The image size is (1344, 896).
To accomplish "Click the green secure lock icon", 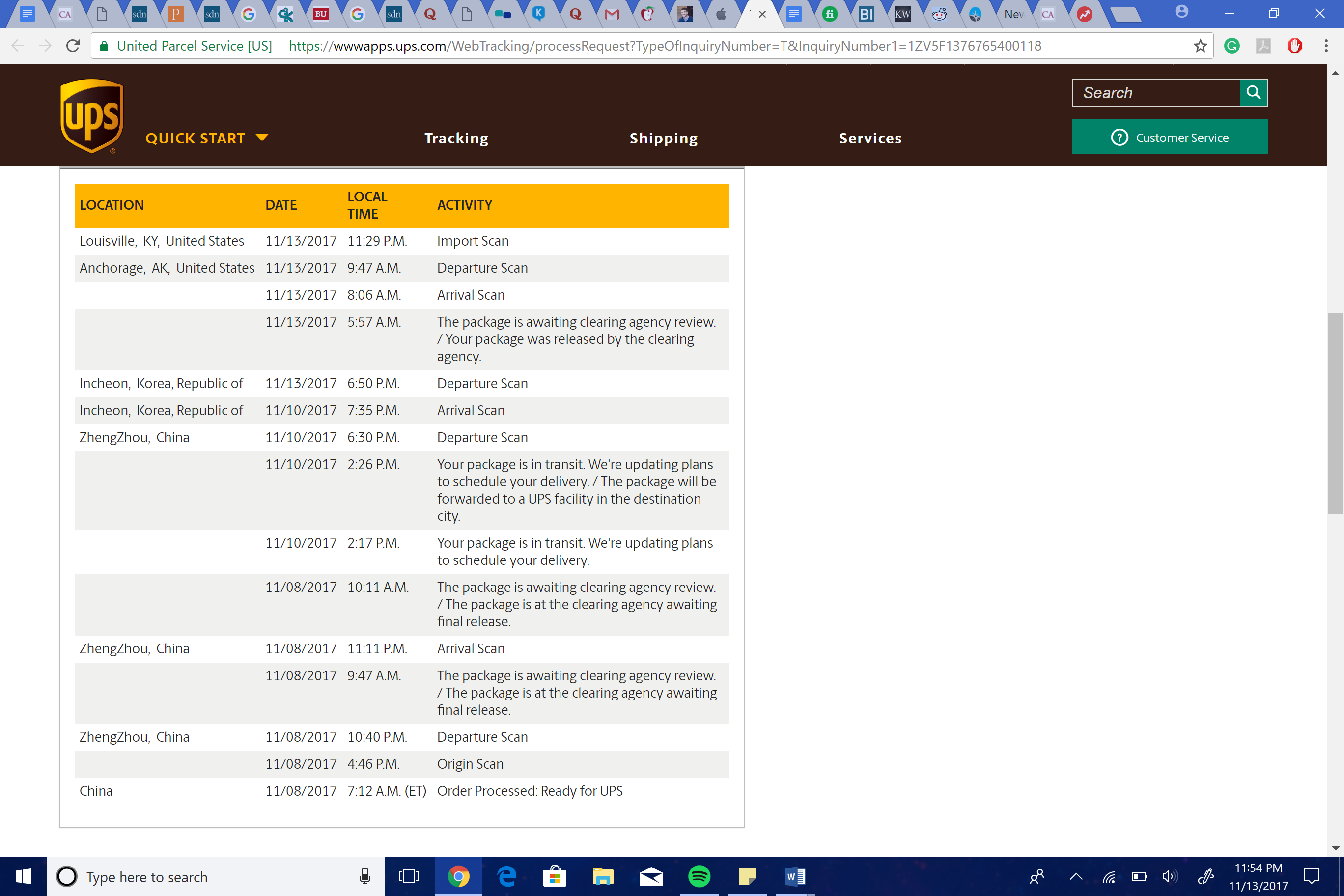I will point(104,46).
